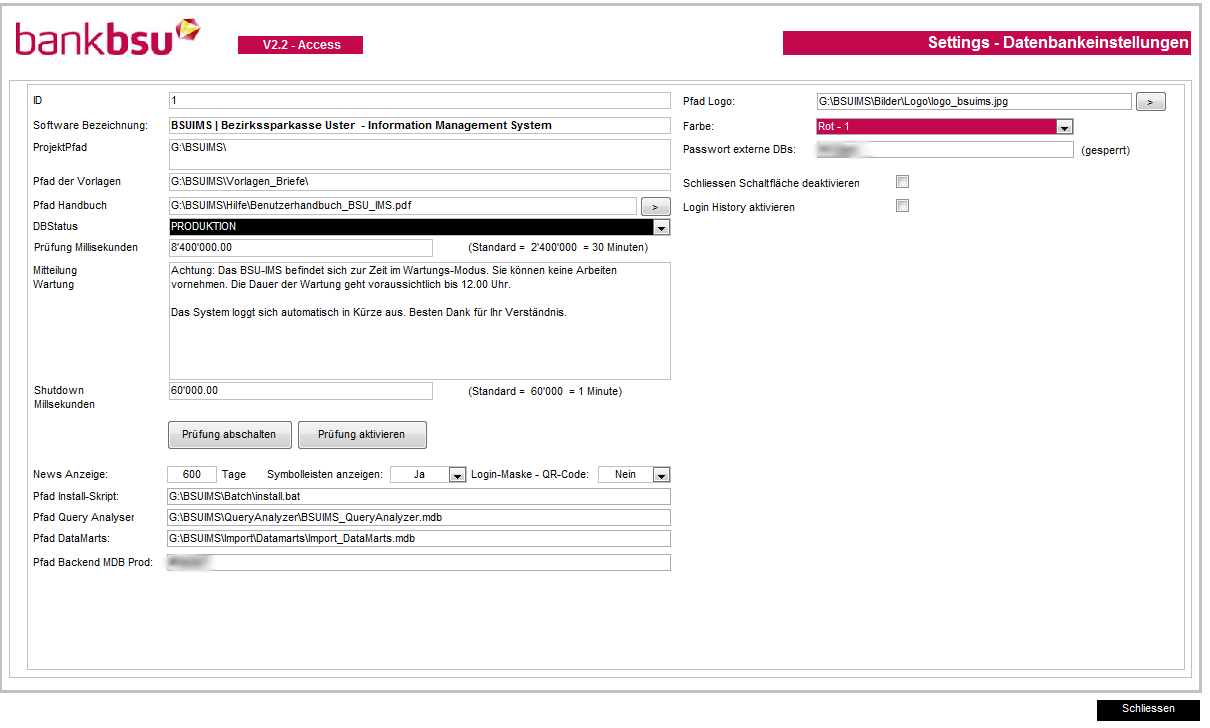This screenshot has width=1210, height=728.
Task: Open the Login-Maske QR-Code dropdown
Action: point(660,474)
